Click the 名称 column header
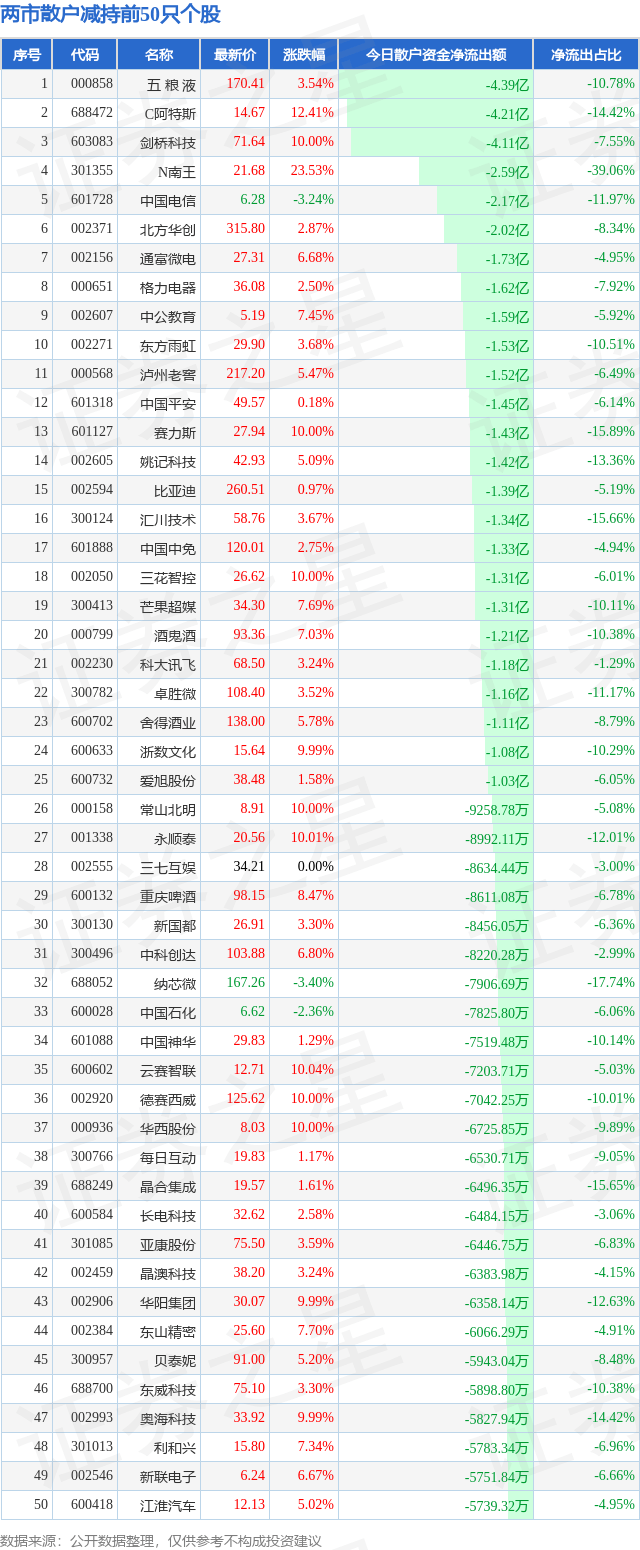Image resolution: width=640 pixels, height=1550 pixels. pos(159,55)
